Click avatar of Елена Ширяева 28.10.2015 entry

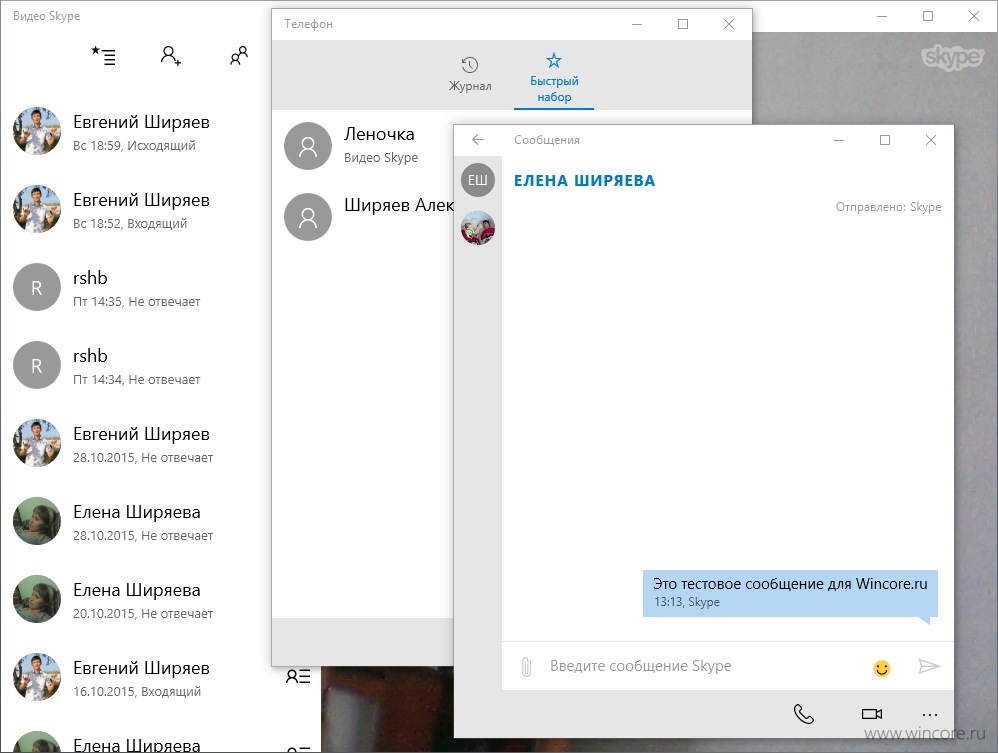pyautogui.click(x=37, y=521)
